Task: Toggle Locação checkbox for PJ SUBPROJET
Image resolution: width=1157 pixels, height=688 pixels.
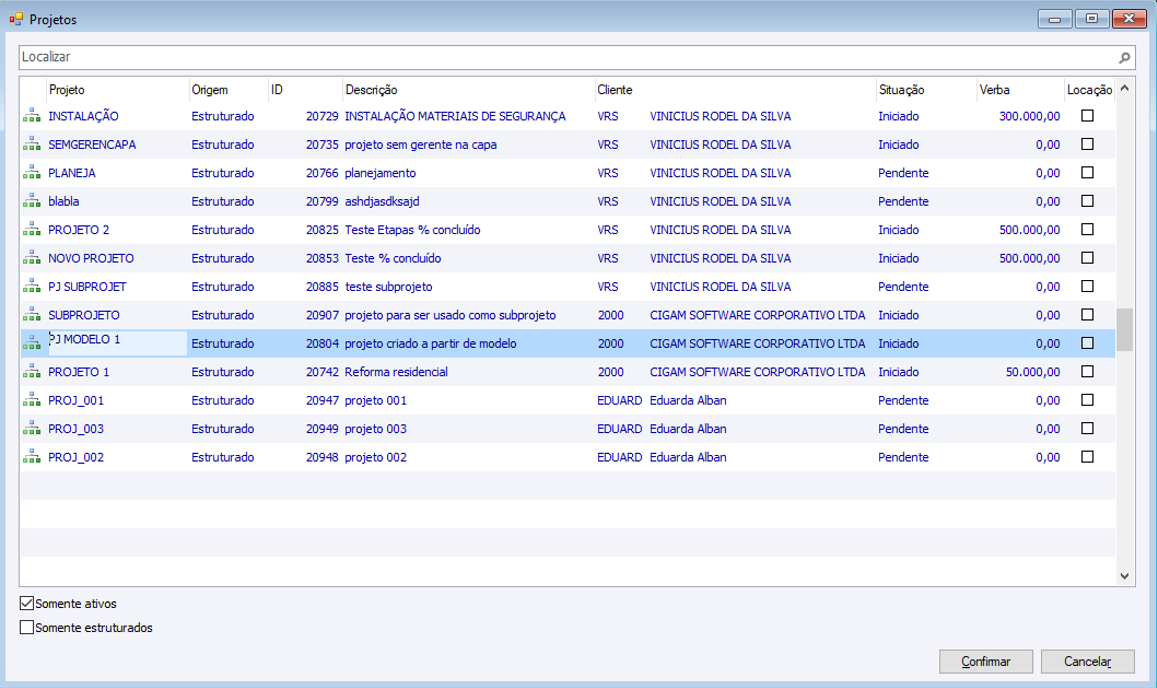Action: click(1087, 286)
